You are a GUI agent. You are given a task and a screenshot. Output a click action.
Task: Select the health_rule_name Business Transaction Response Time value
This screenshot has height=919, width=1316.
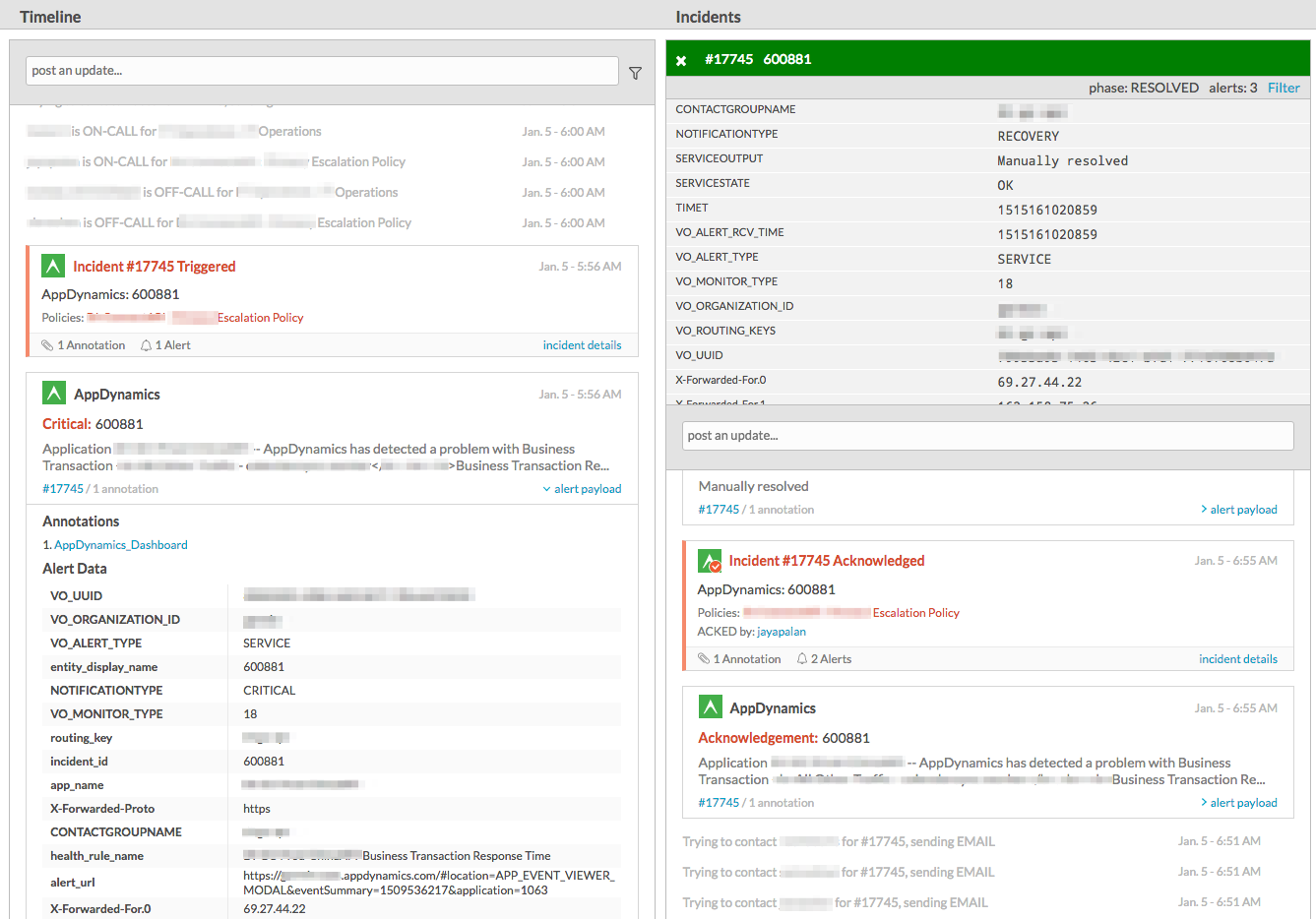click(457, 856)
